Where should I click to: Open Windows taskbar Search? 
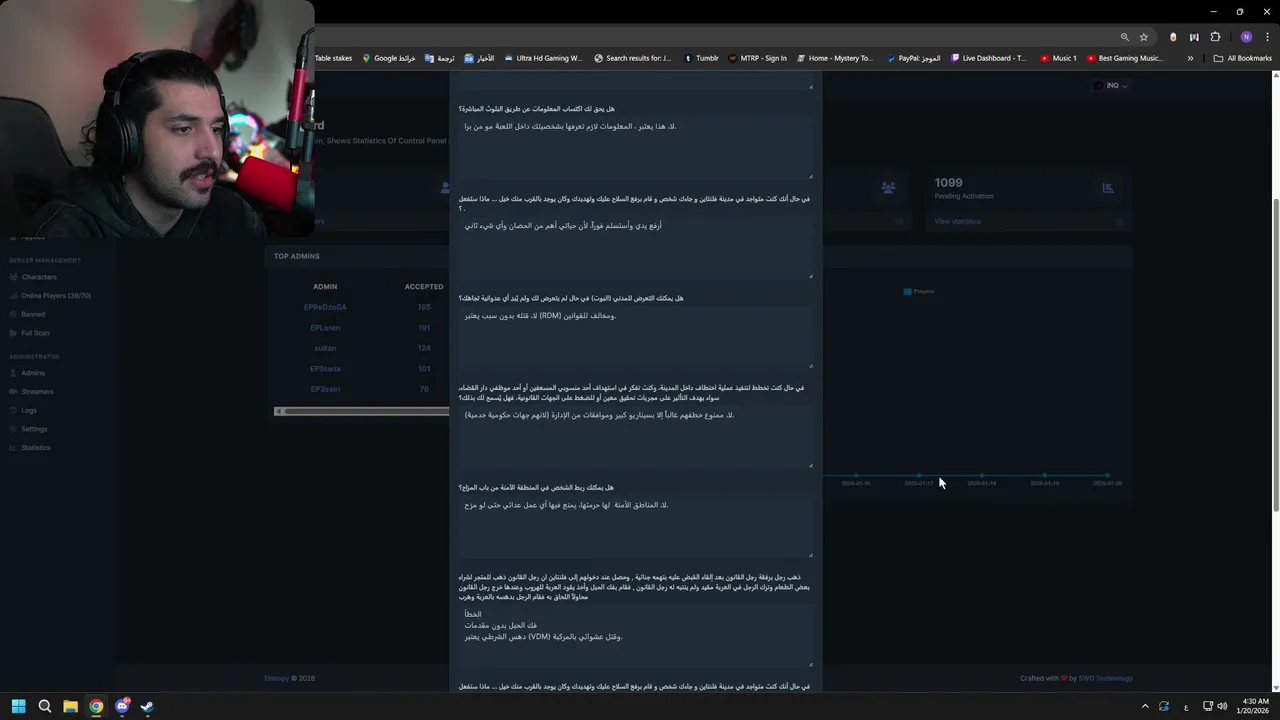coord(44,706)
